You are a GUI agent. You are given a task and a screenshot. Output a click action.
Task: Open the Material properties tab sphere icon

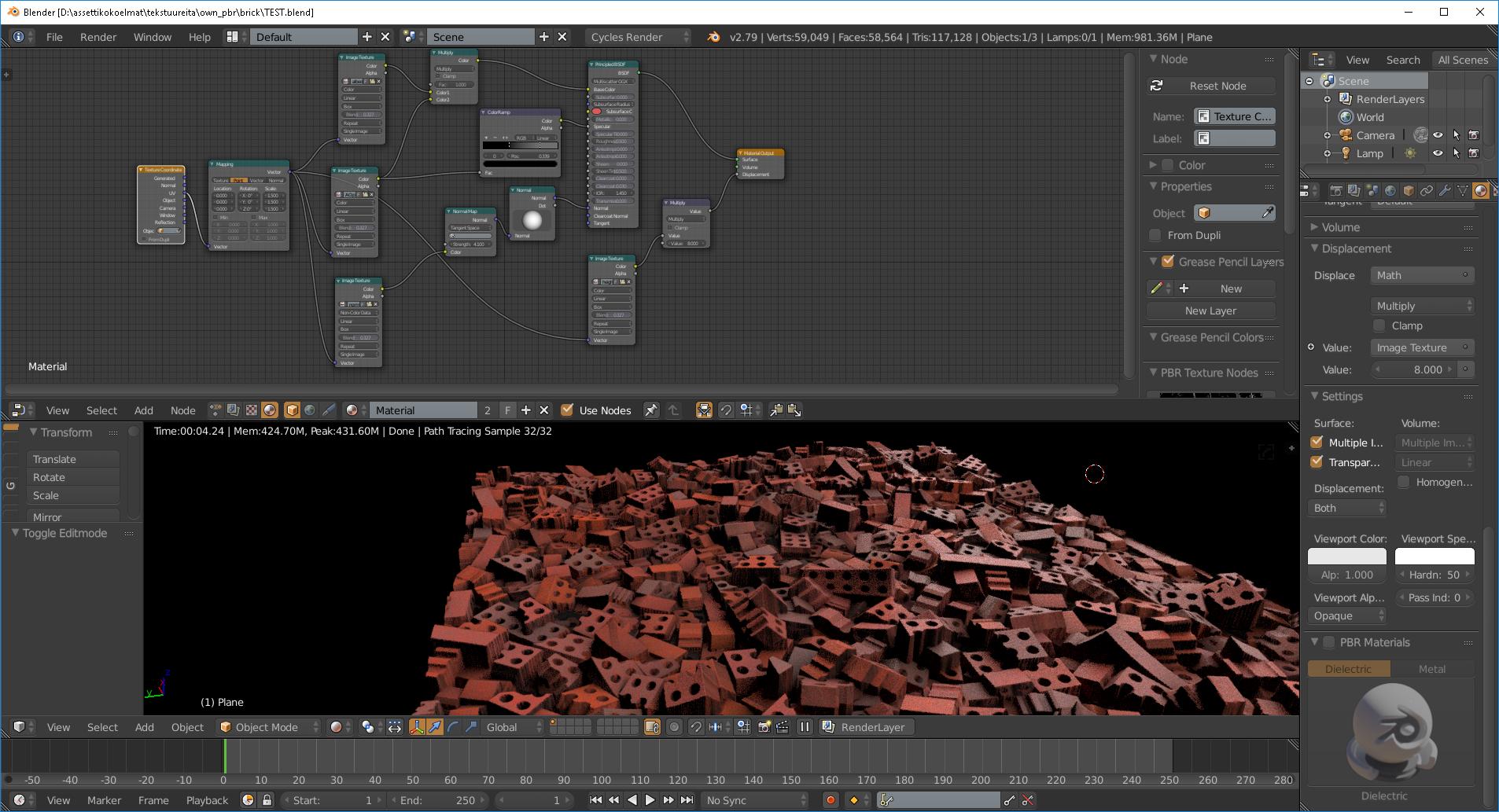pyautogui.click(x=1481, y=191)
